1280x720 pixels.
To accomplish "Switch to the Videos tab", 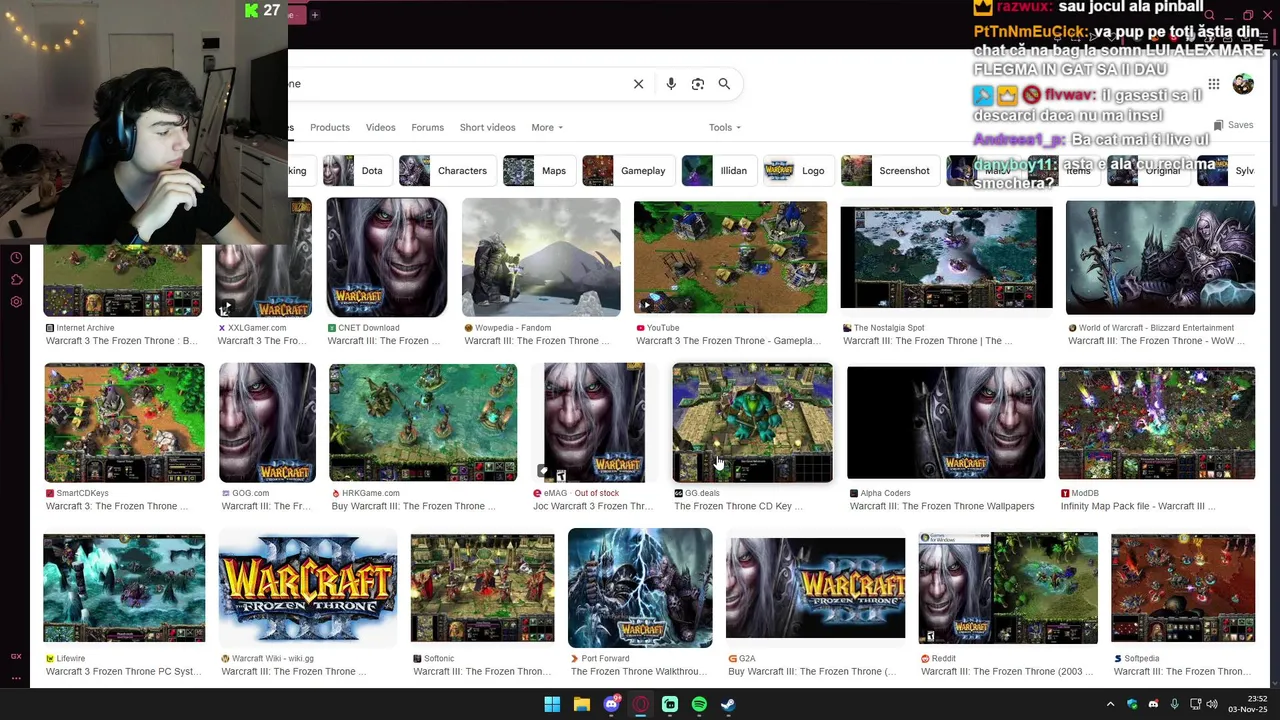I will pyautogui.click(x=380, y=127).
